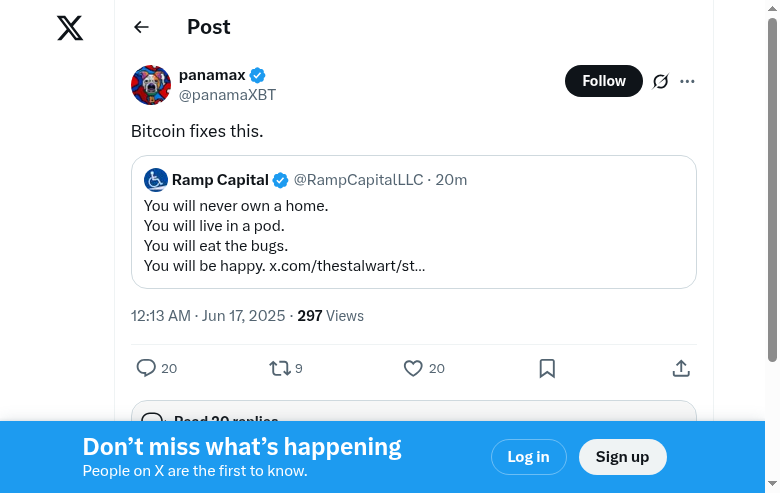Like the Bitcoin fixes this post

[413, 368]
